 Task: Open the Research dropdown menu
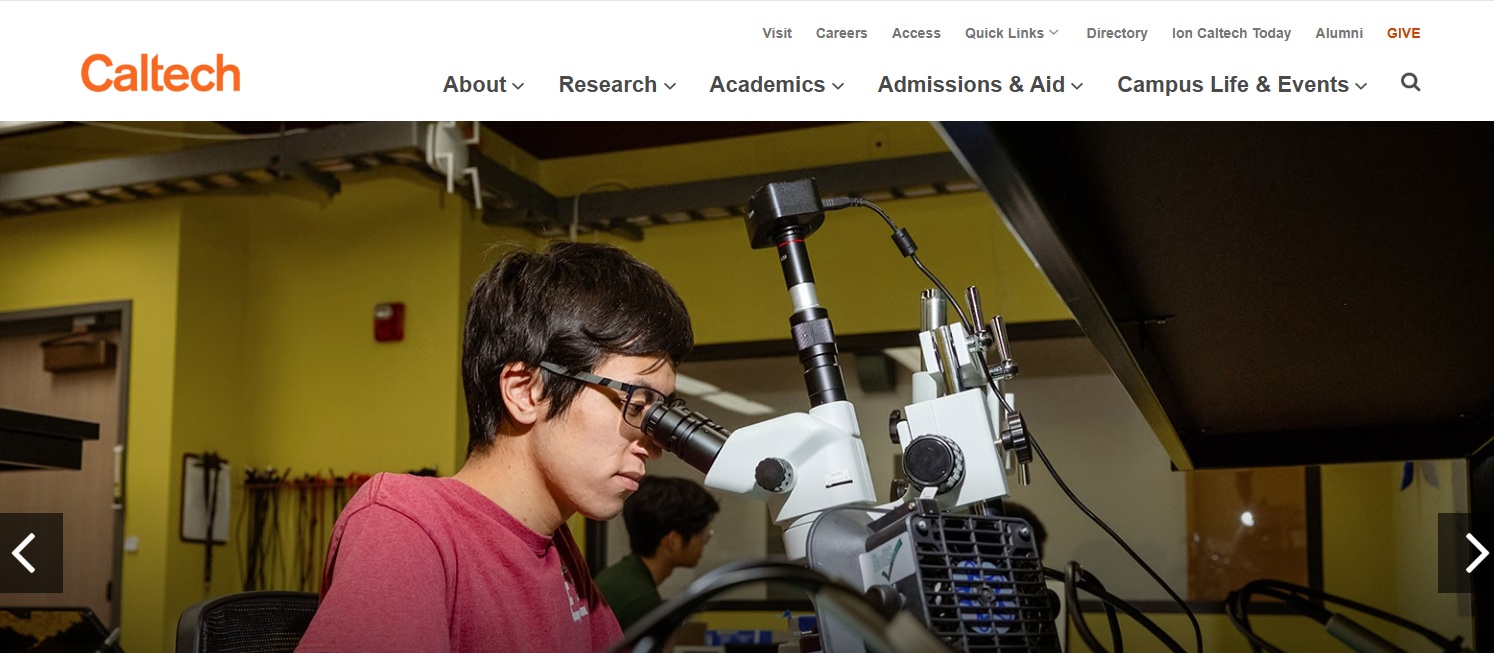617,85
